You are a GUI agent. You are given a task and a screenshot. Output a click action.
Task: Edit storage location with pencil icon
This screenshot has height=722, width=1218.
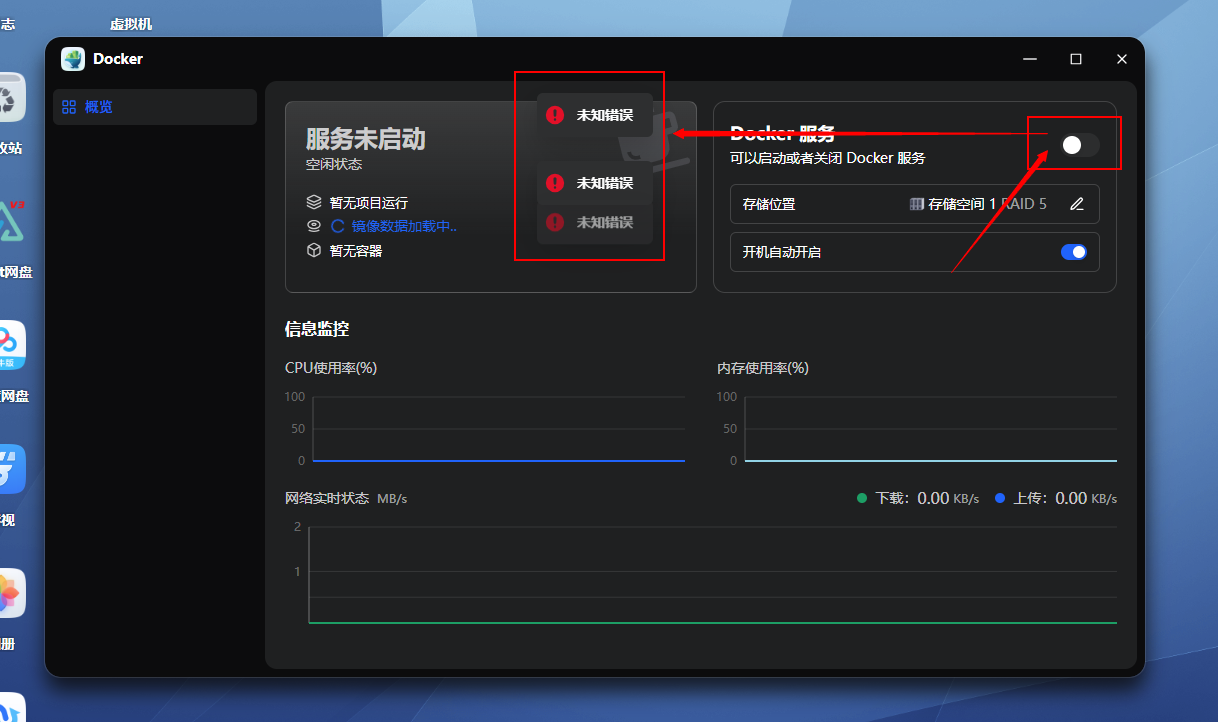tap(1077, 204)
